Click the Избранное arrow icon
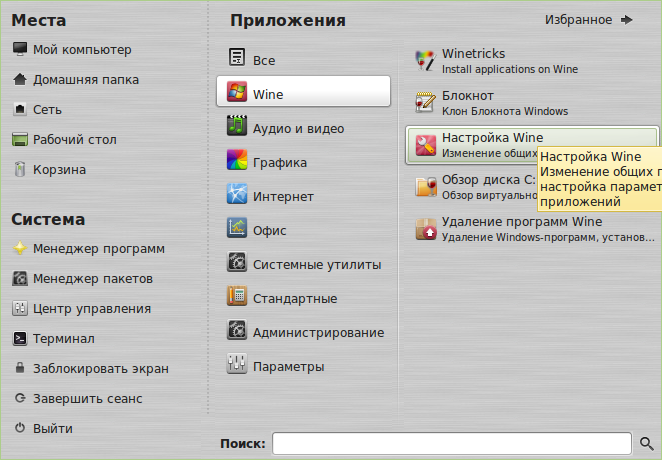This screenshot has height=460, width=662. tap(627, 20)
